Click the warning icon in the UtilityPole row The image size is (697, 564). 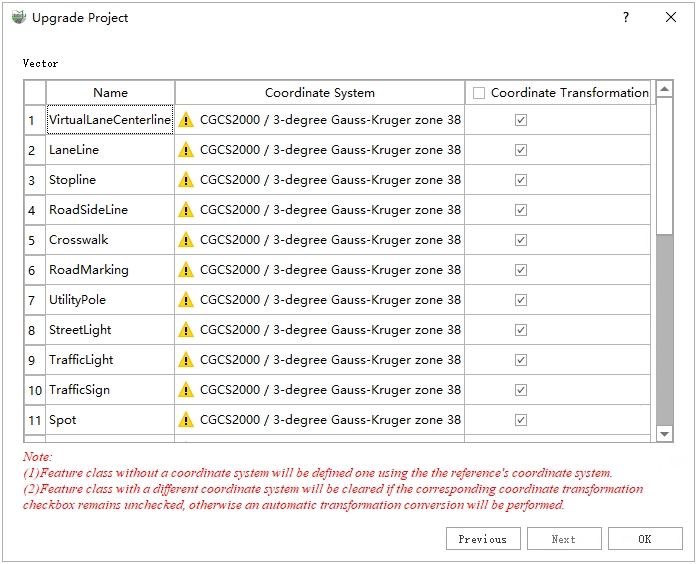tap(186, 300)
